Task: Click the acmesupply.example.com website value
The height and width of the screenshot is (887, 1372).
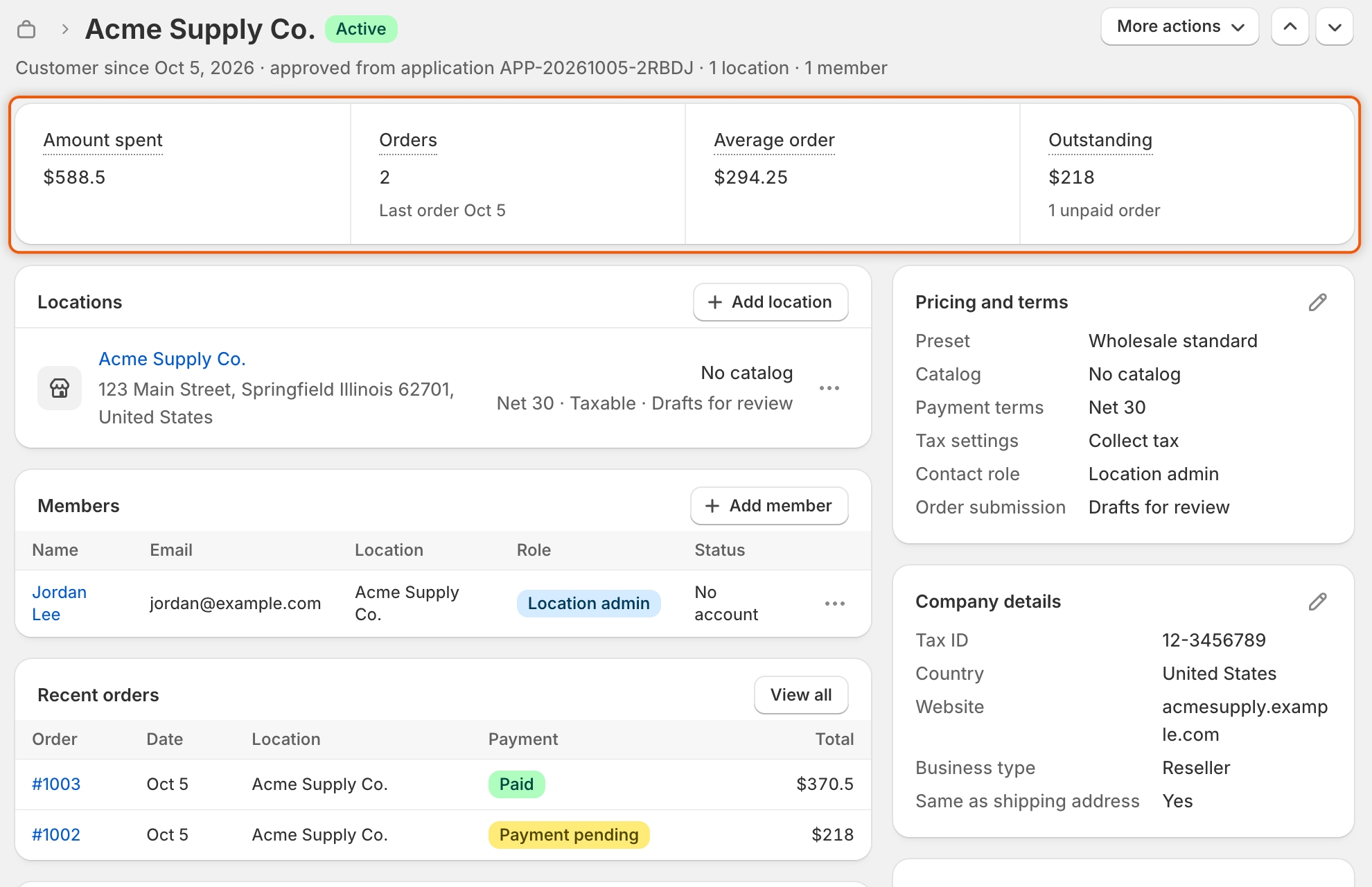Action: [x=1245, y=721]
